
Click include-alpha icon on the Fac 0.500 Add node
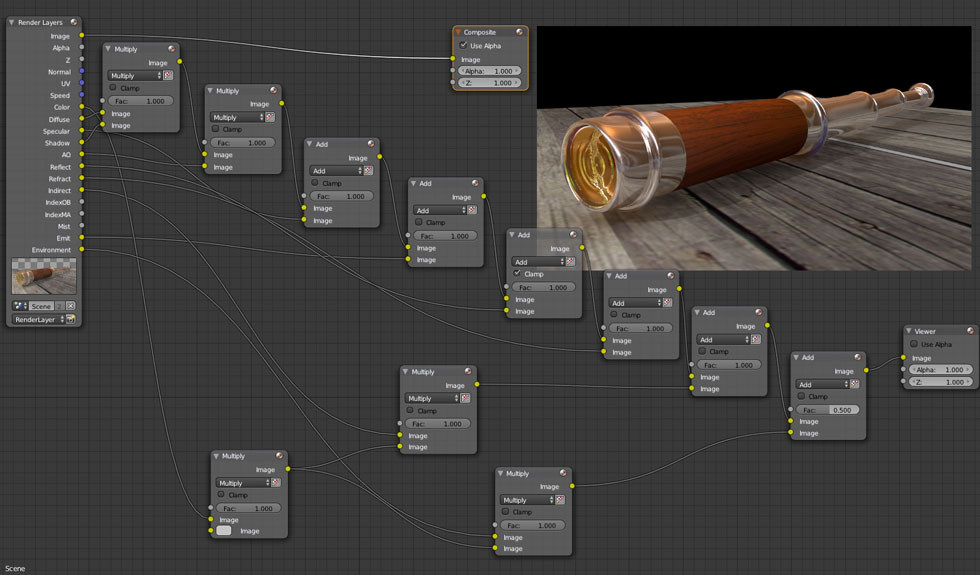856,384
